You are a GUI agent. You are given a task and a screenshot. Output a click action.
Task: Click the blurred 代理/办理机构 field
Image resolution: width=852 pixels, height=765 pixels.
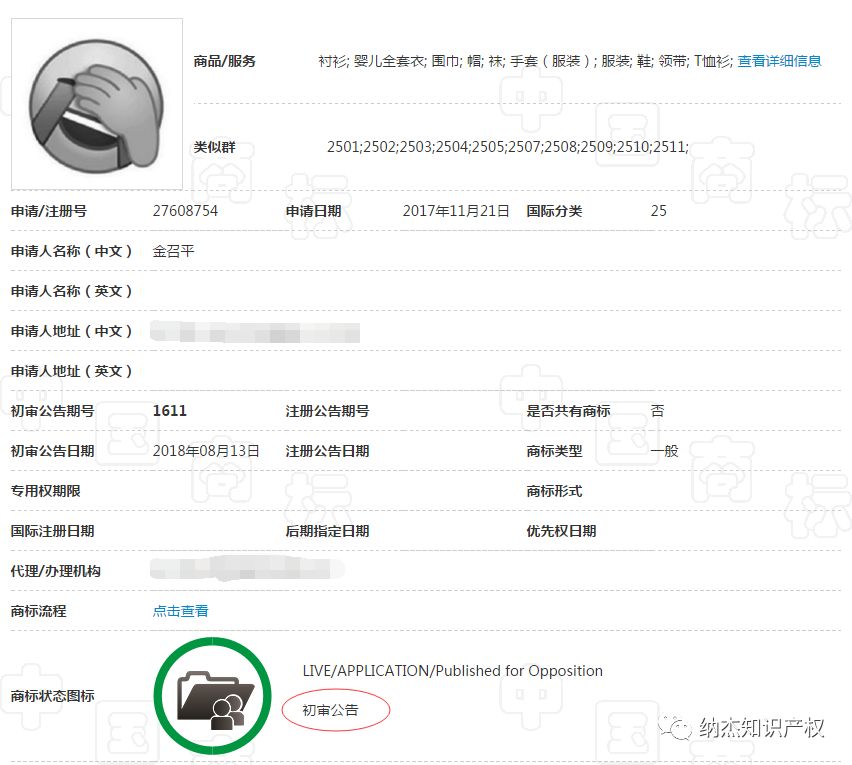tap(246, 571)
